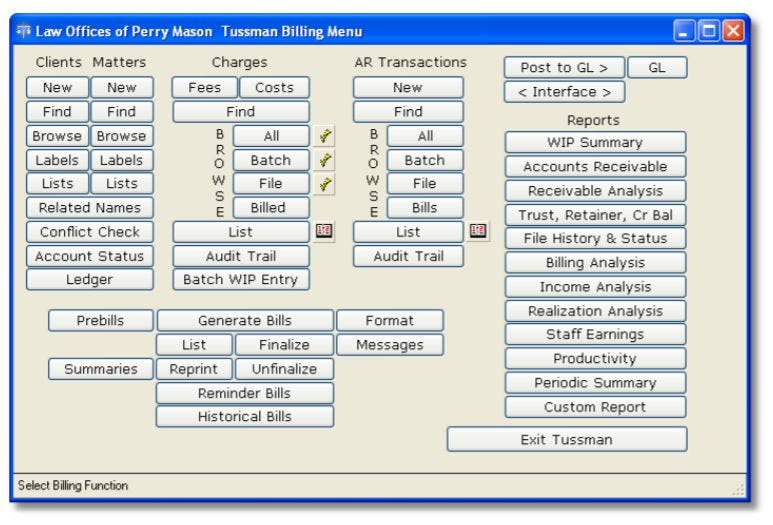
Task: Browse Billed charges
Action: [271, 208]
